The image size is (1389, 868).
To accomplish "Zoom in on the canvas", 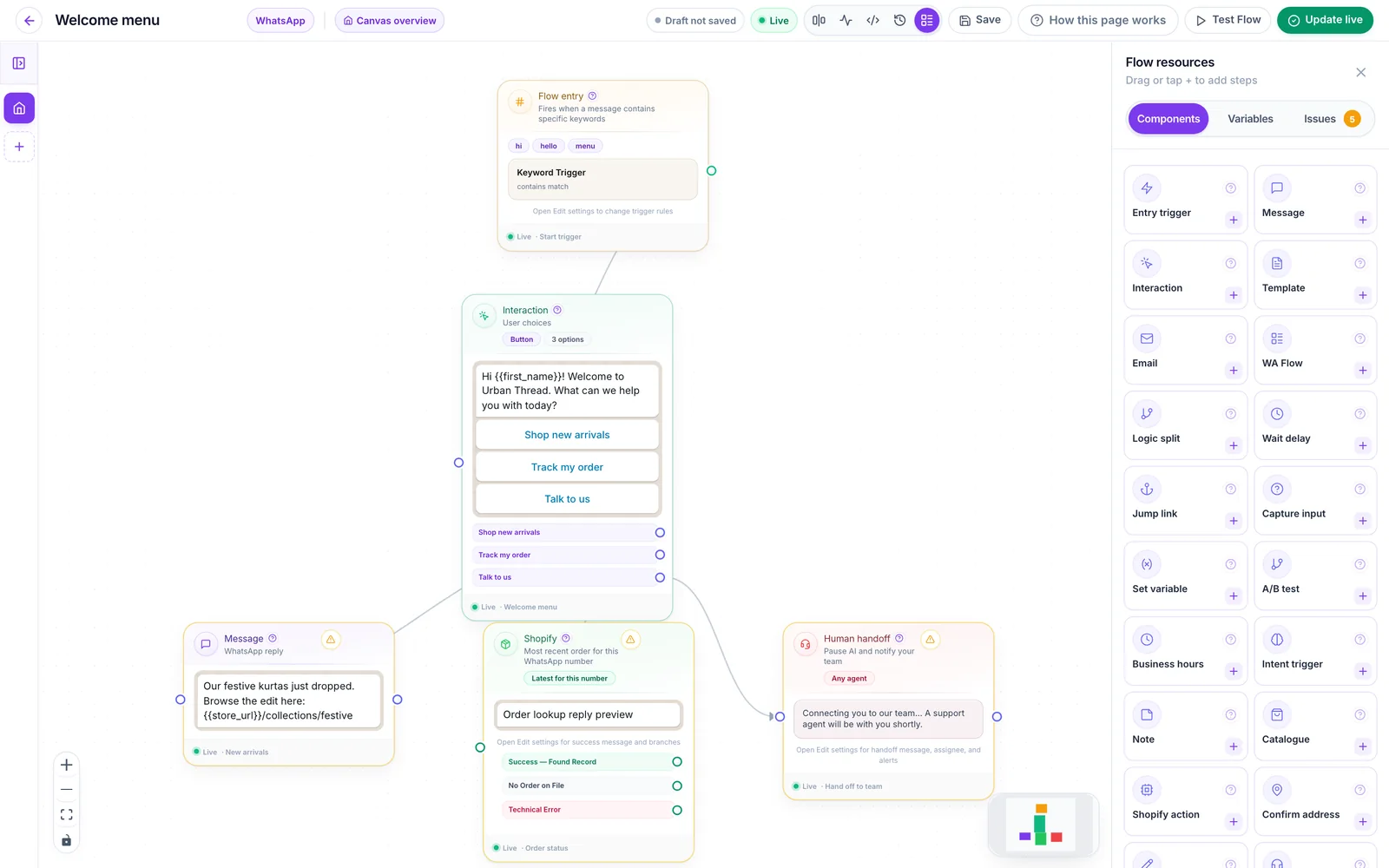I will [x=66, y=765].
